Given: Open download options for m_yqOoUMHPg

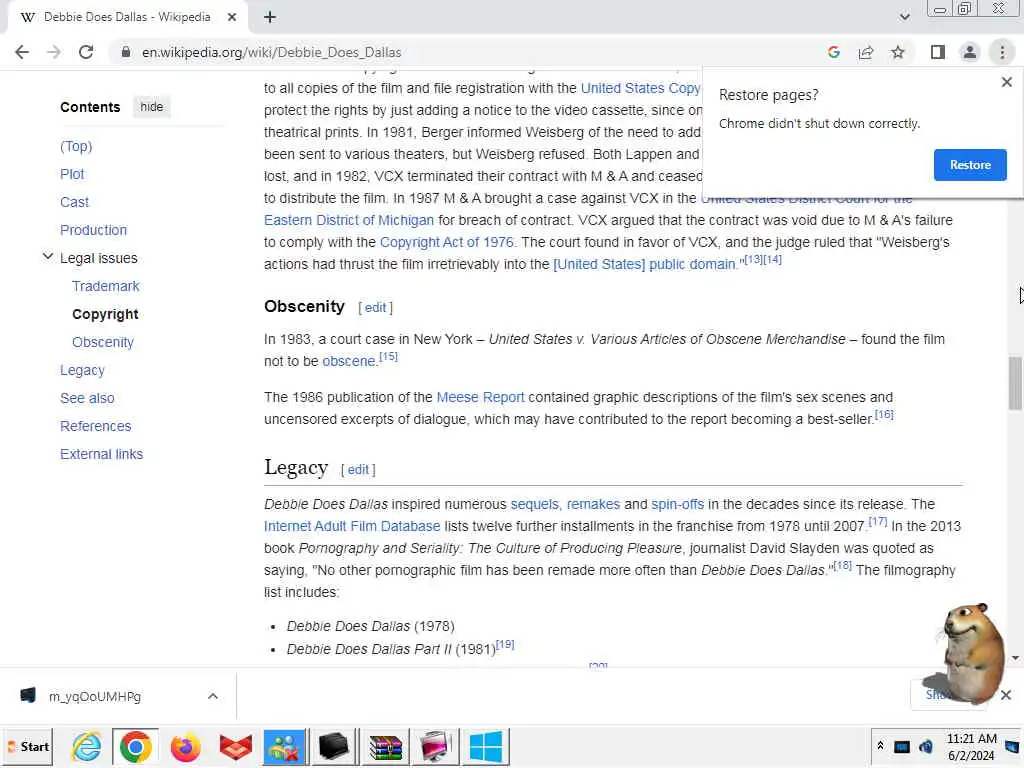Looking at the screenshot, I should tap(212, 697).
